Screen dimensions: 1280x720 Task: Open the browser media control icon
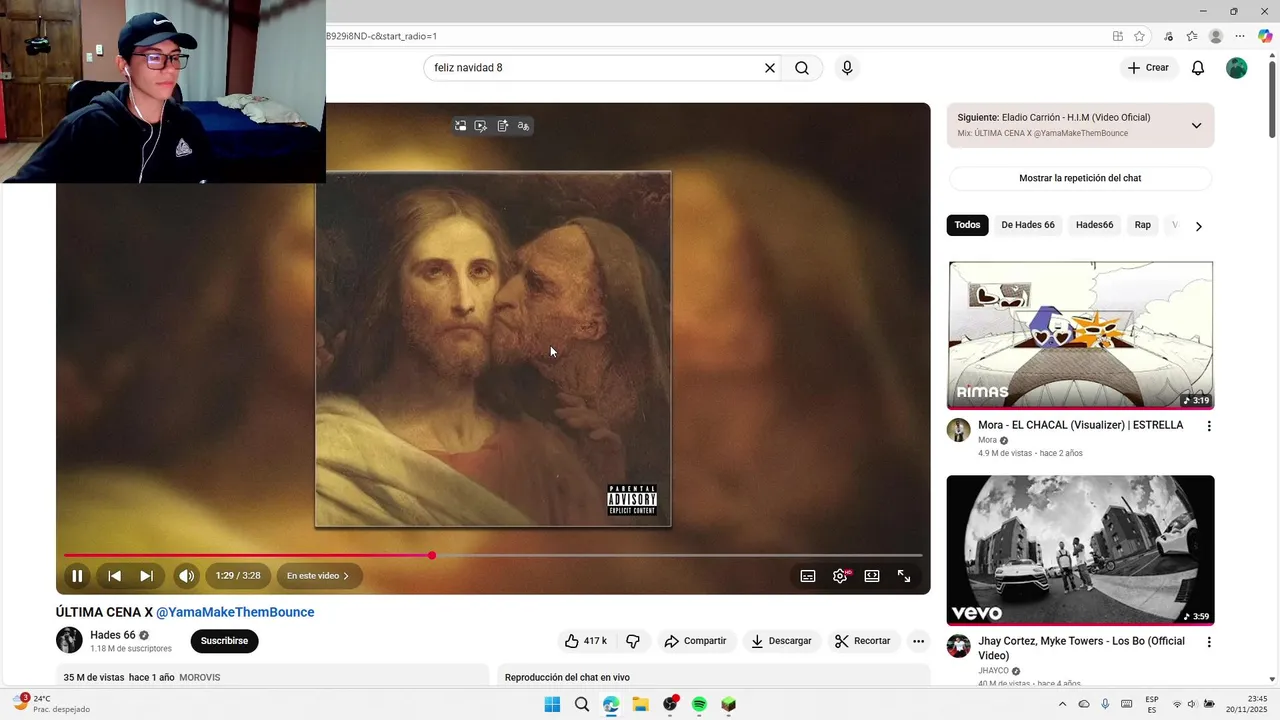pos(1168,36)
